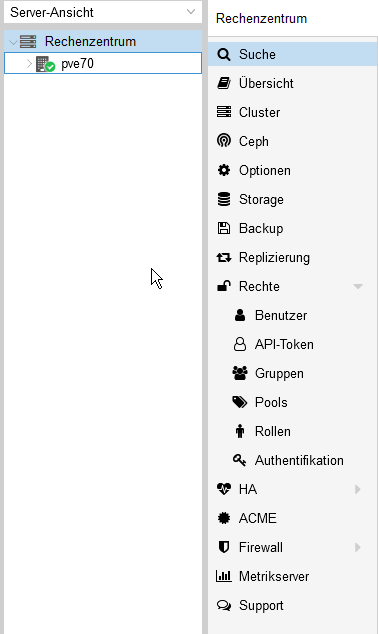Image resolution: width=378 pixels, height=634 pixels.
Task: Select pve70 node in tree
Action: [103, 63]
